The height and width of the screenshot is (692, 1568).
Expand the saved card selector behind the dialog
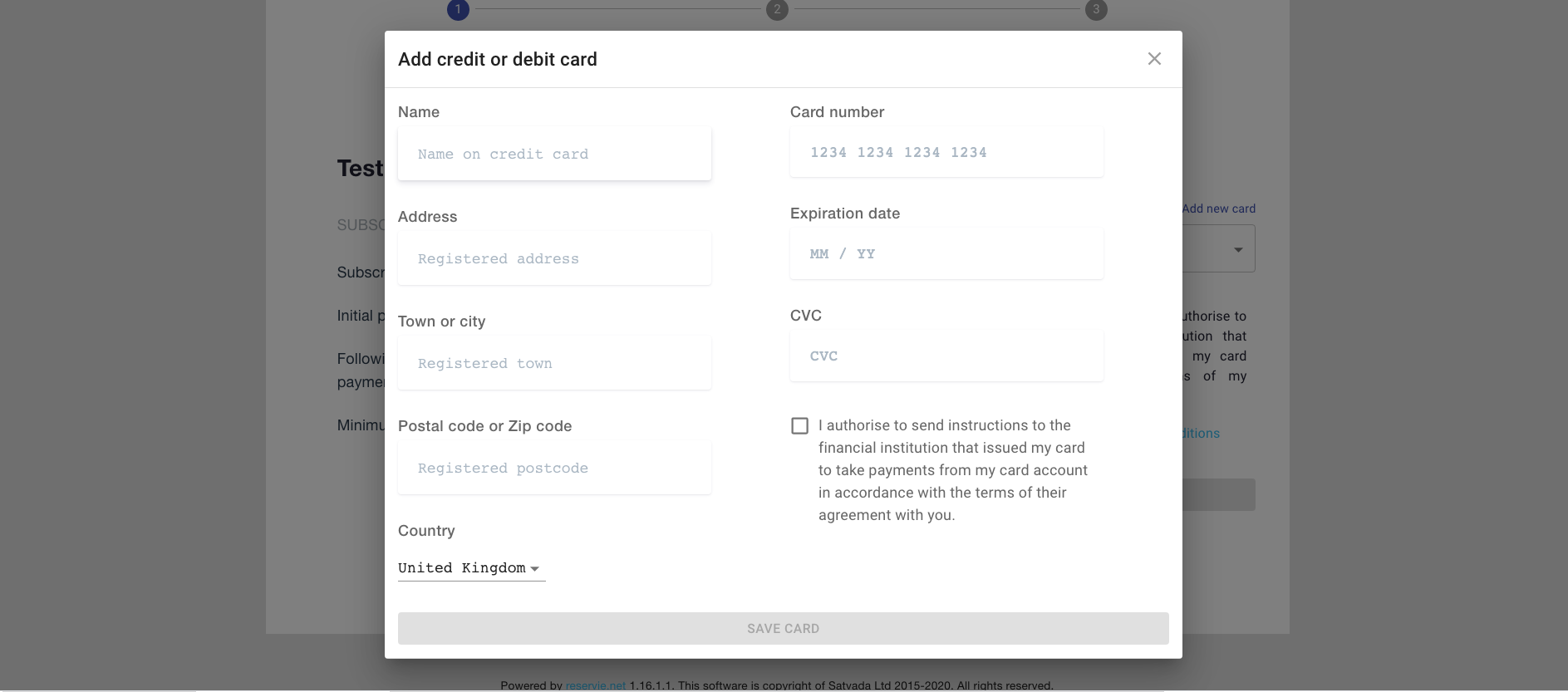tap(1237, 248)
